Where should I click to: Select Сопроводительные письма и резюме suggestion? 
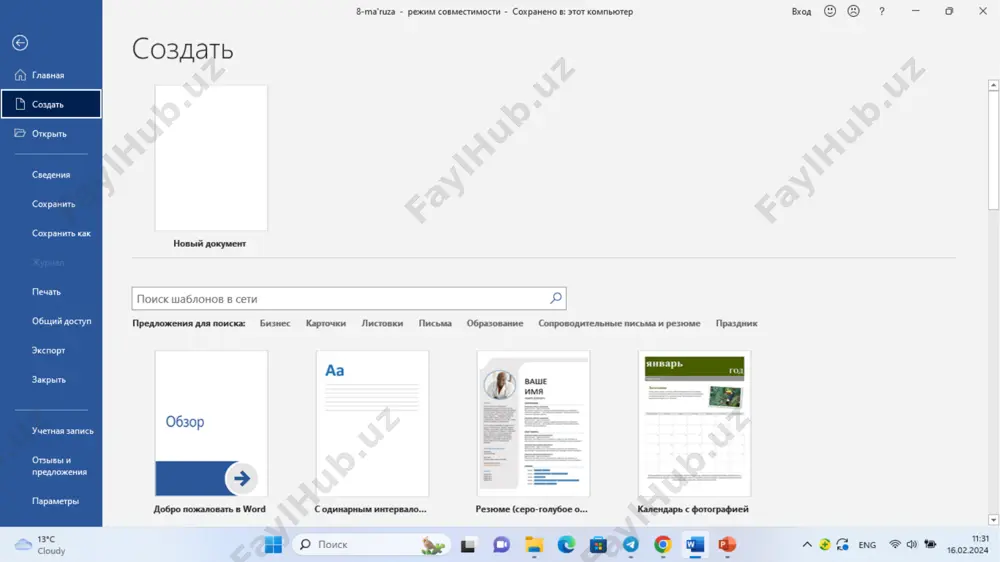619,323
